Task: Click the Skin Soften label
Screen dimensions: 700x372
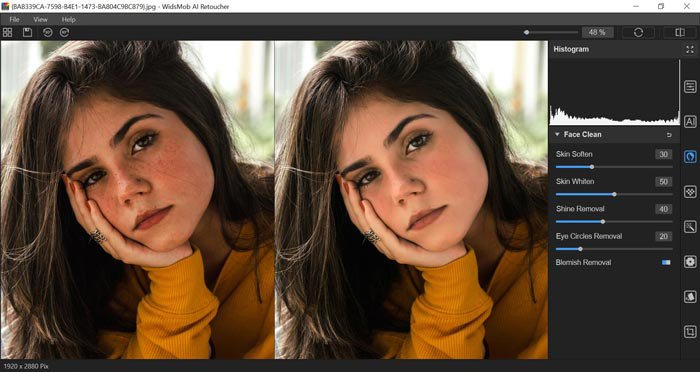Action: [x=574, y=154]
